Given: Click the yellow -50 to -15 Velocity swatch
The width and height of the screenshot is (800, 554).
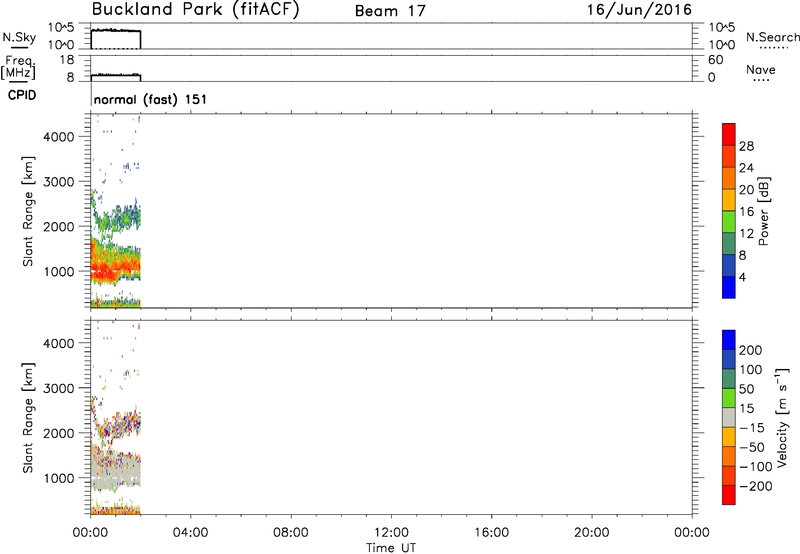Looking at the screenshot, I should click(x=729, y=437).
